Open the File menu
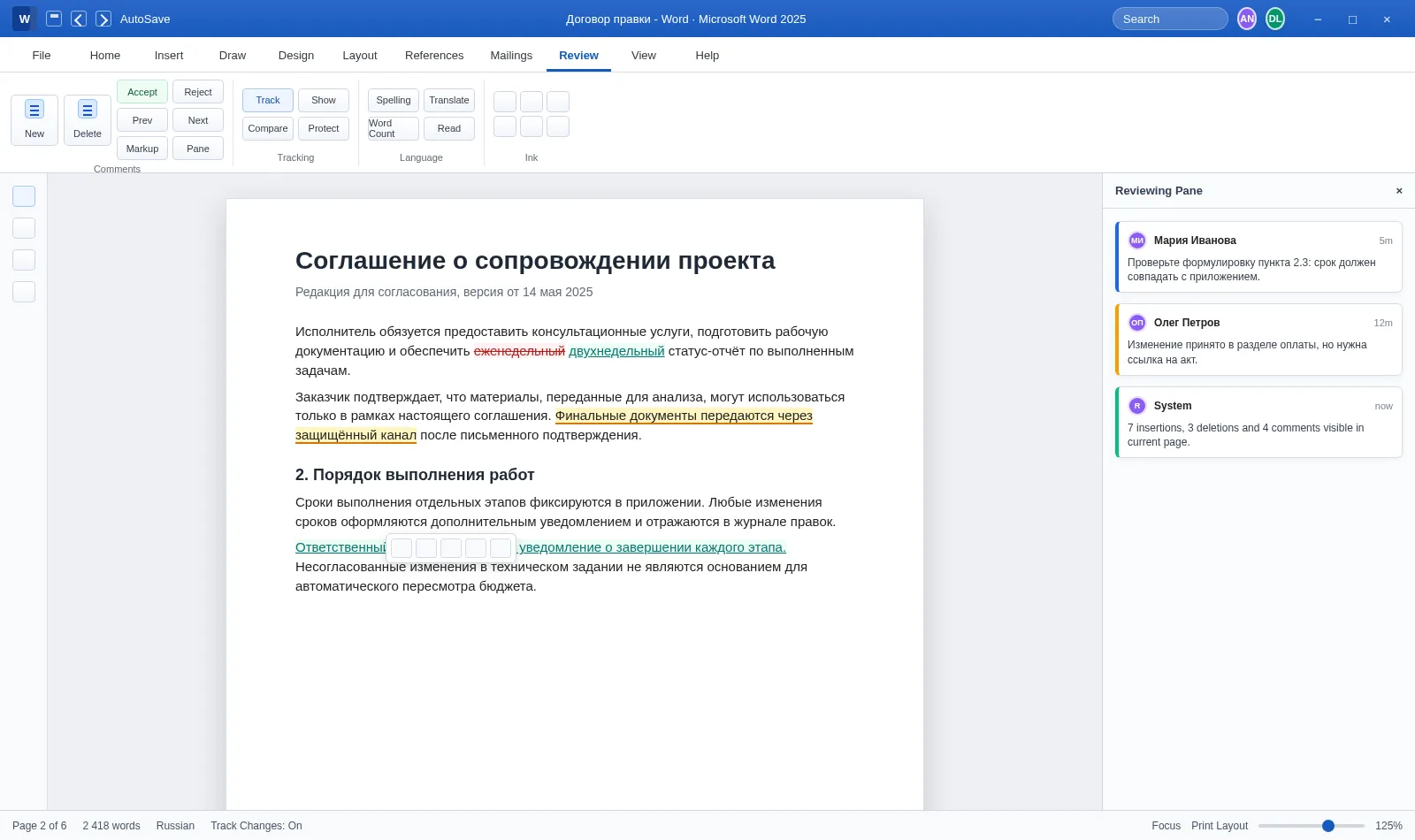The height and width of the screenshot is (840, 1415). point(42,55)
